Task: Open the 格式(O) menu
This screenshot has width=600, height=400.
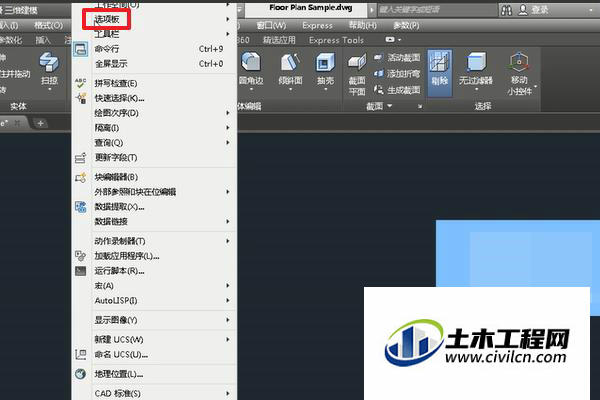Action: (x=49, y=26)
